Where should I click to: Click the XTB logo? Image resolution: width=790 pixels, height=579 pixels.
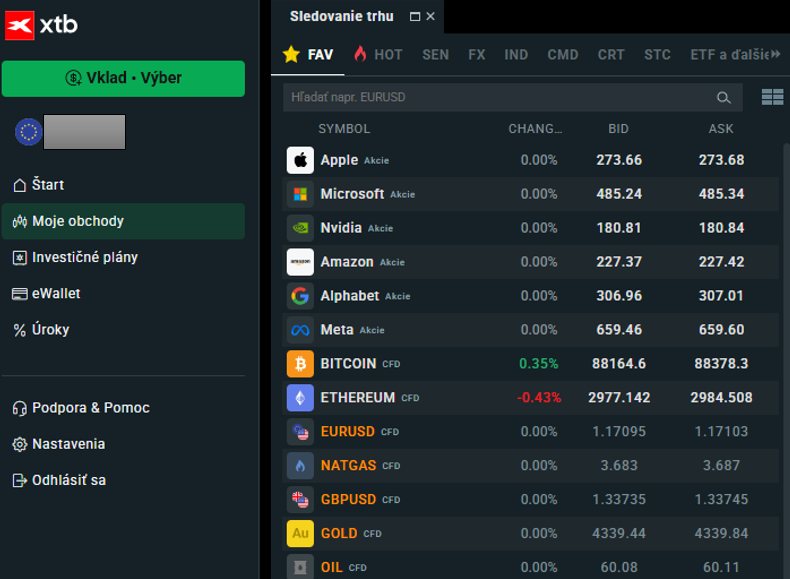coord(42,25)
